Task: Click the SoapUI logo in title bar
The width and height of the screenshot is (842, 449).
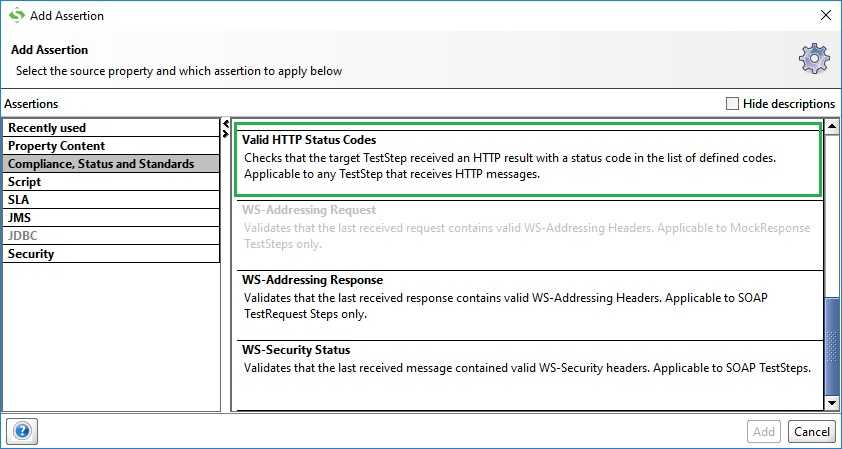Action: tap(17, 16)
